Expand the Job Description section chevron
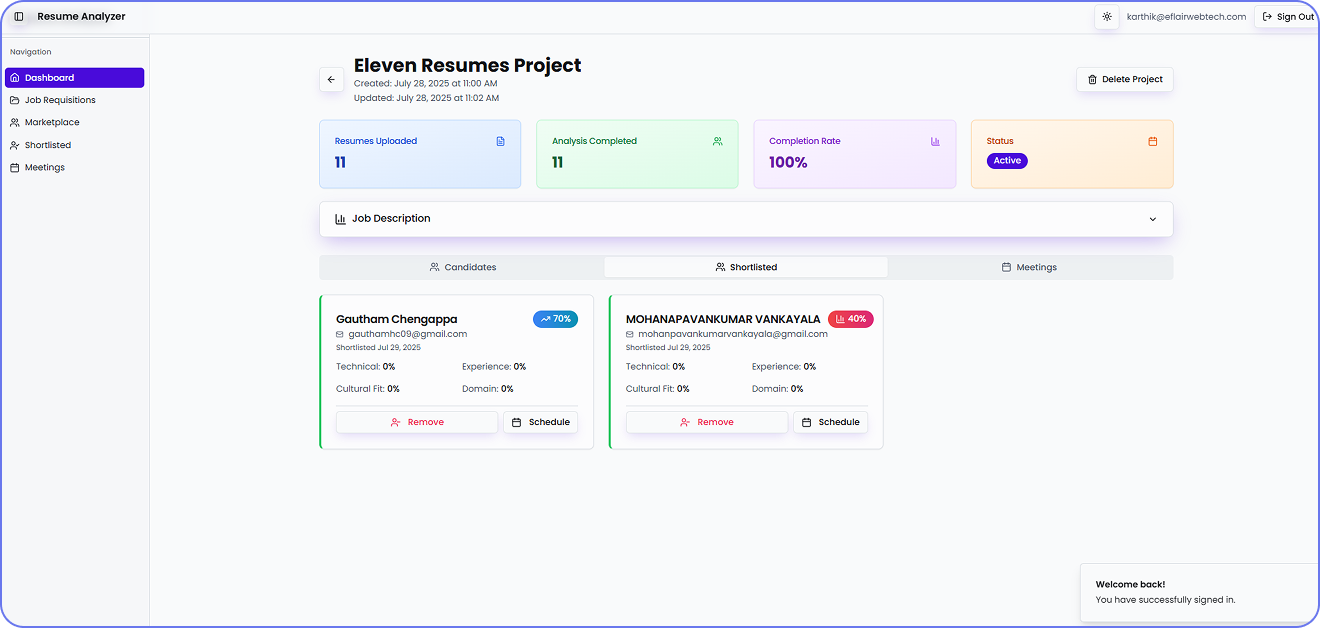The image size is (1320, 628). 1152,219
